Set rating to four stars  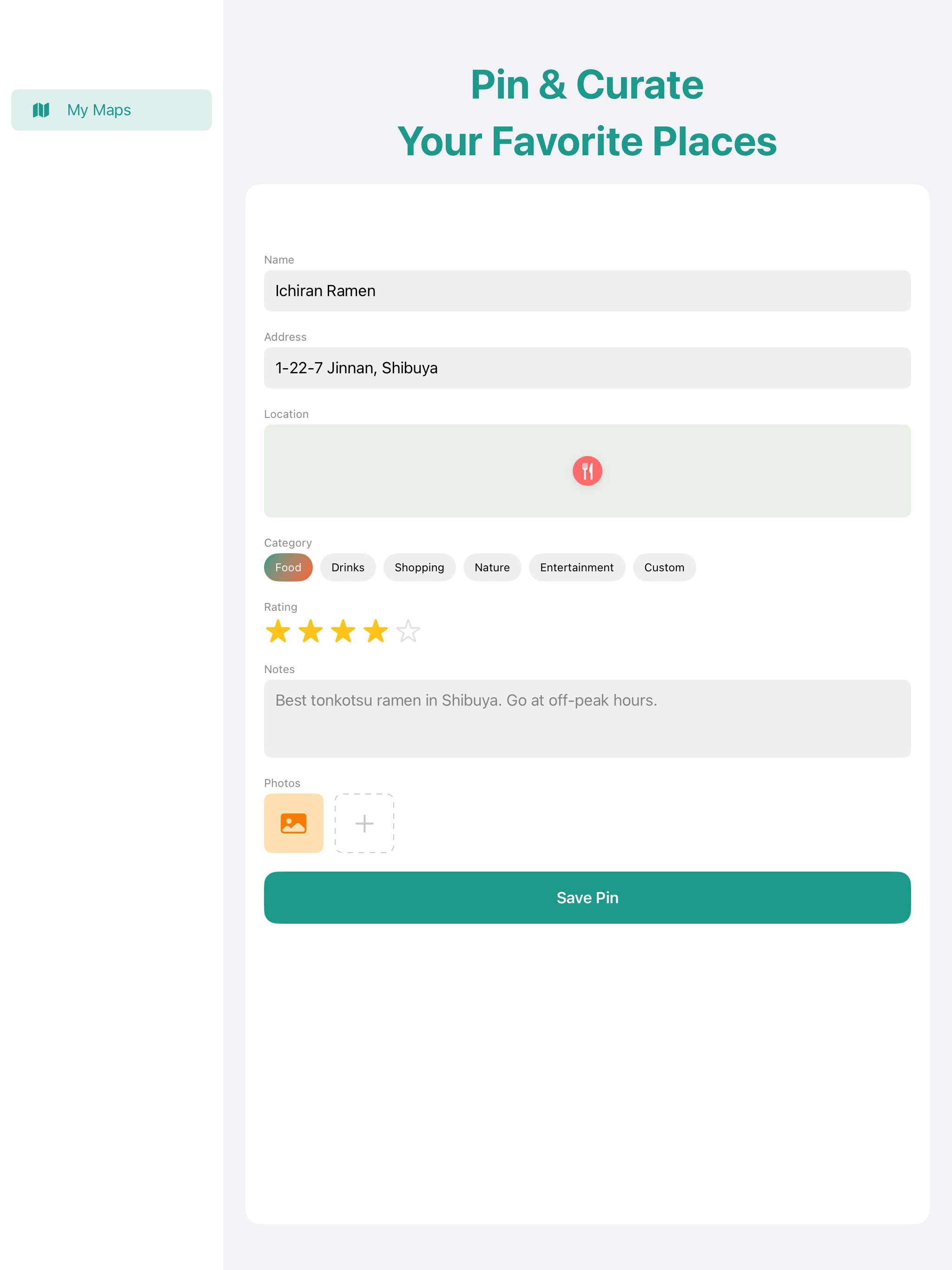(376, 631)
